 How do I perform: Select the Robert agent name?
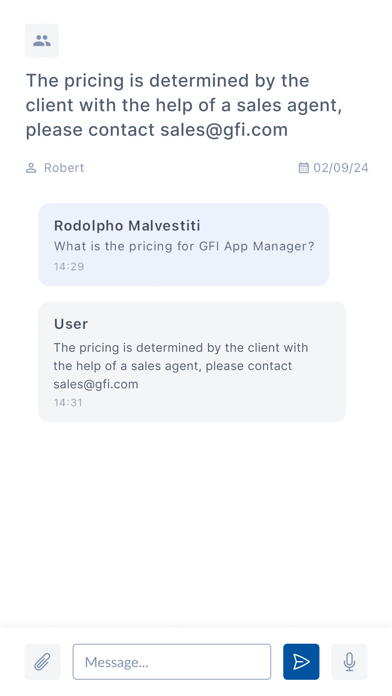[64, 168]
